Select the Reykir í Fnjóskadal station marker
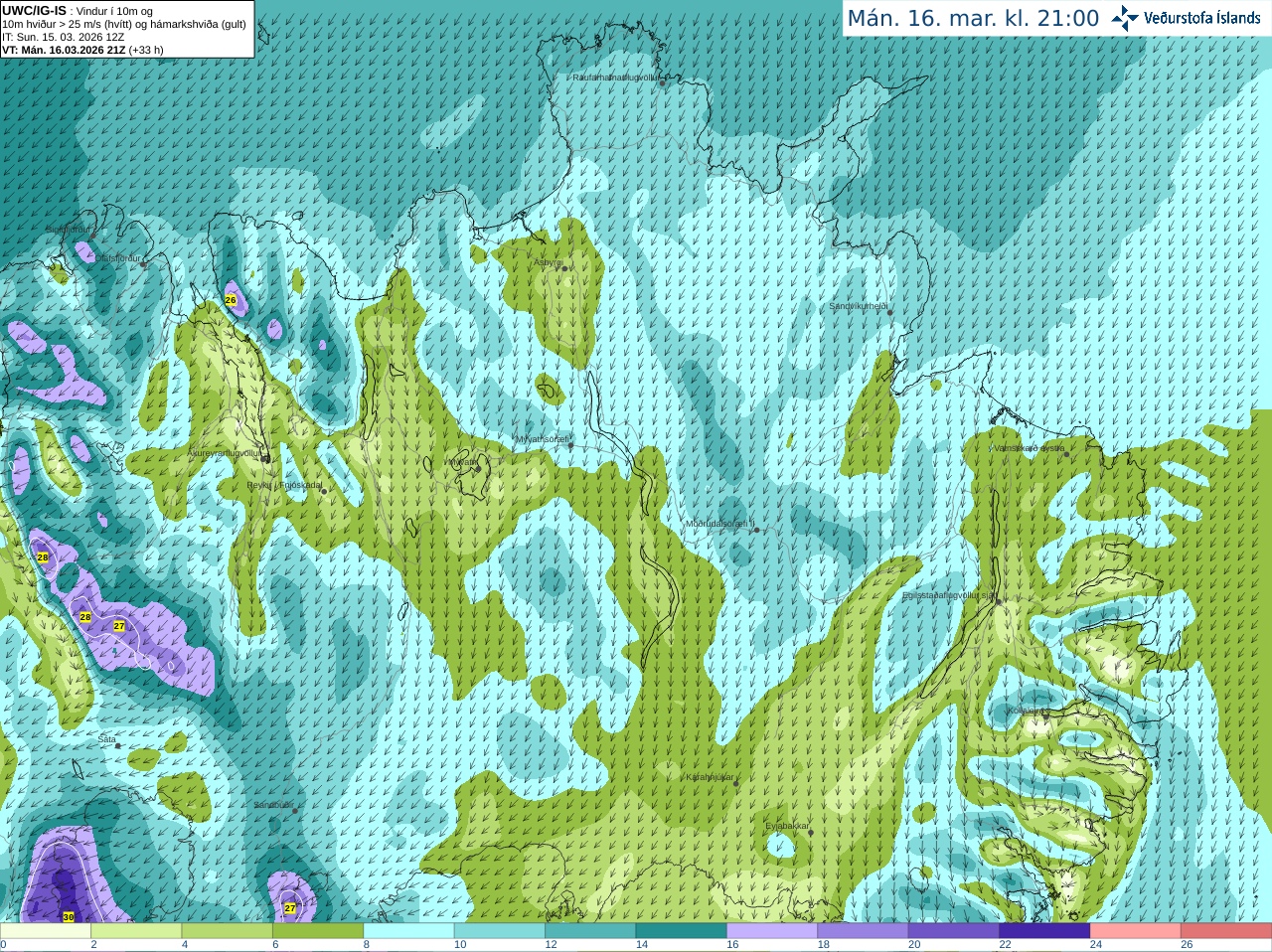This screenshot has height=952, width=1272. point(323,491)
